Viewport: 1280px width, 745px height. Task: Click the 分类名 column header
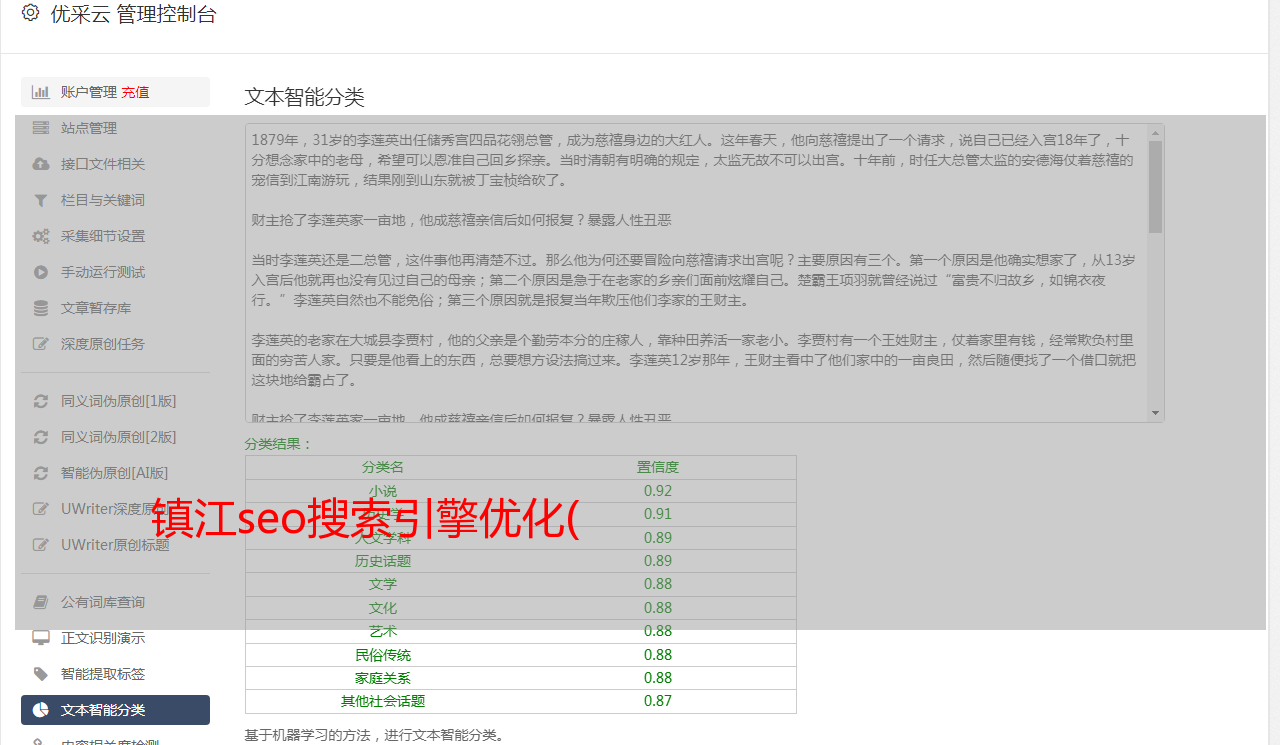pyautogui.click(x=383, y=467)
